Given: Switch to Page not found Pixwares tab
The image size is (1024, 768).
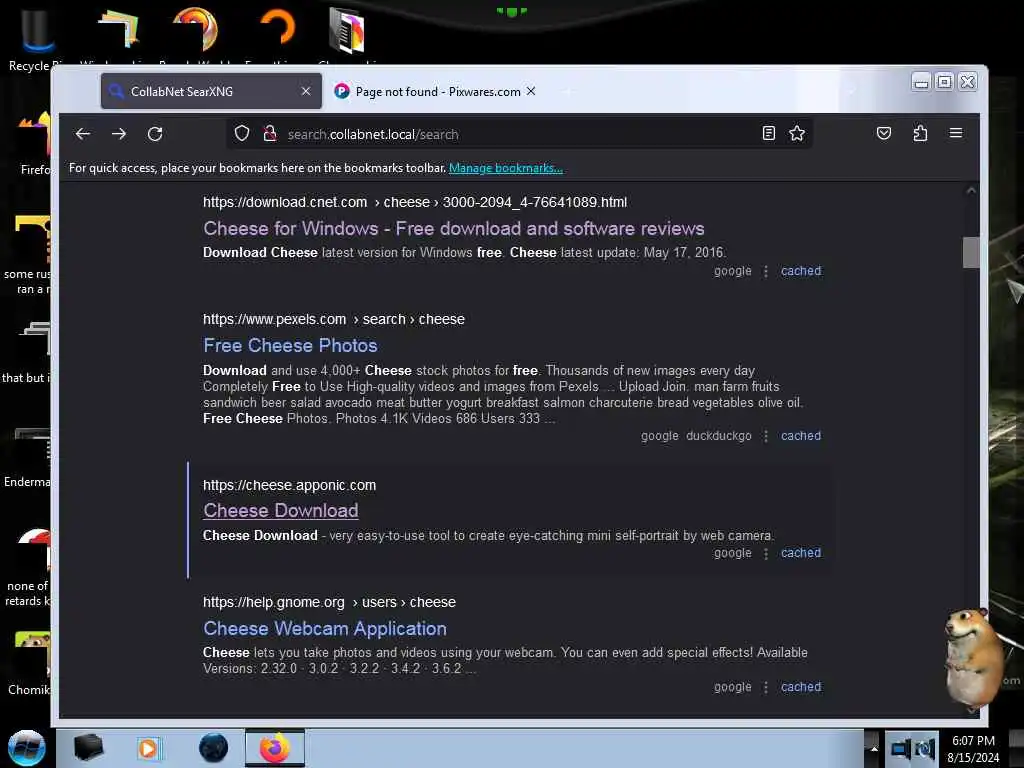Looking at the screenshot, I should (438, 91).
